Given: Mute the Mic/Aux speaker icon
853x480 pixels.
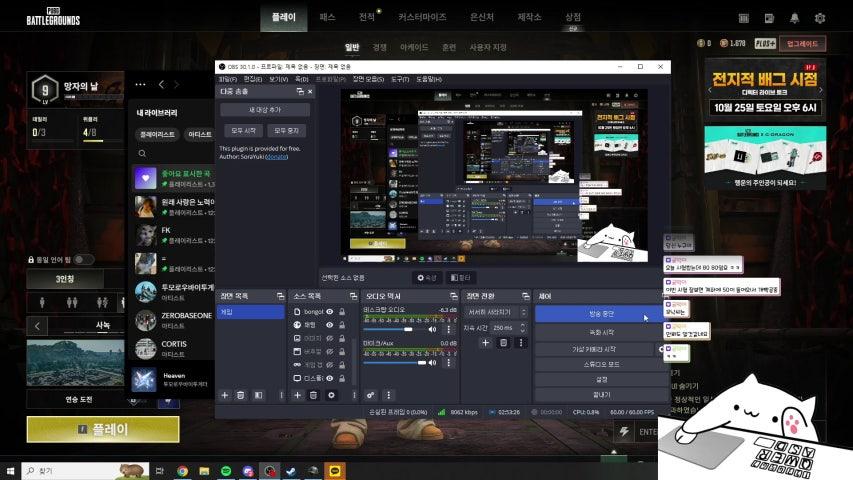Looking at the screenshot, I should 432,362.
